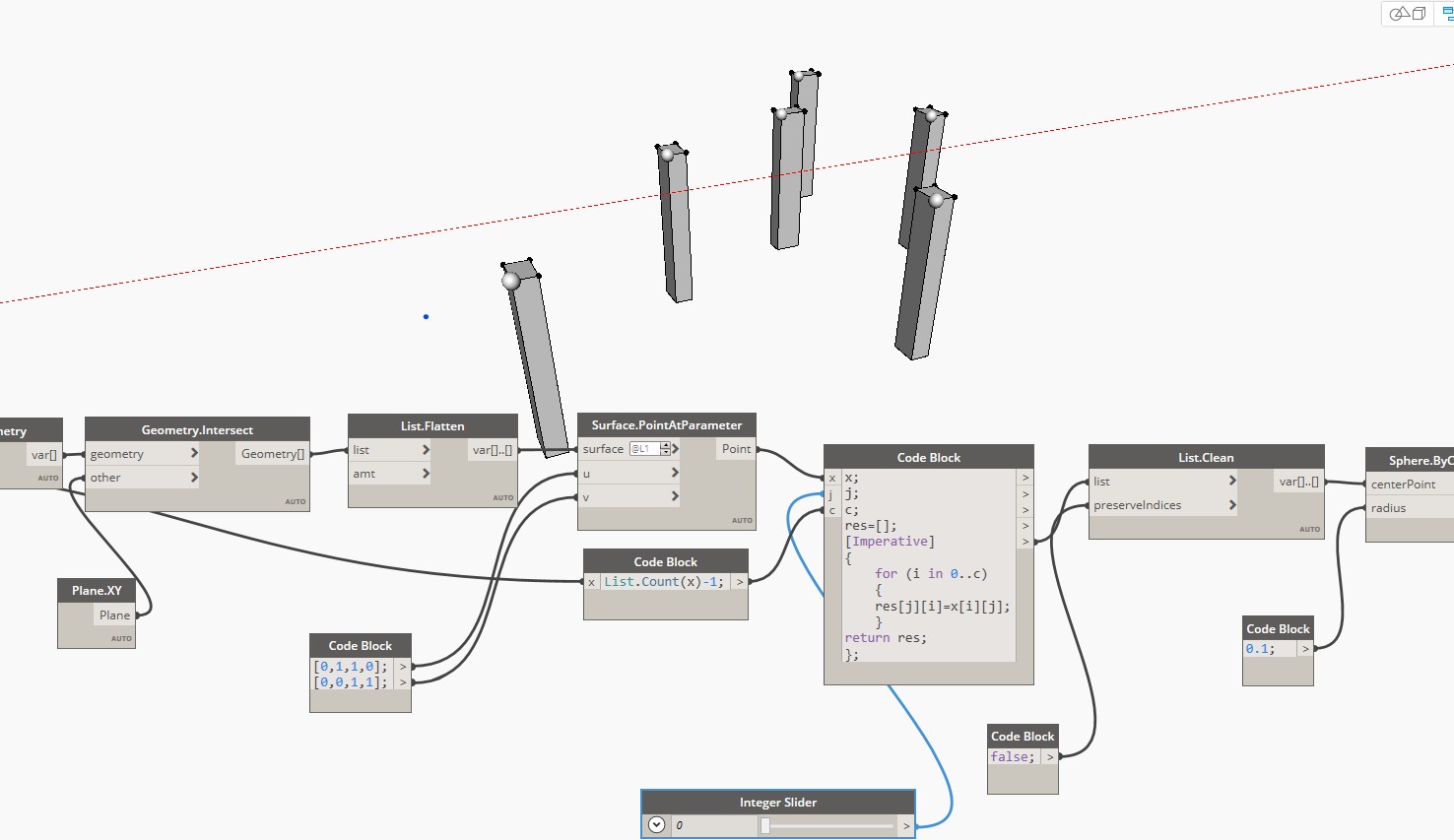
Task: Select the List.Clean node title
Action: coord(1206,457)
